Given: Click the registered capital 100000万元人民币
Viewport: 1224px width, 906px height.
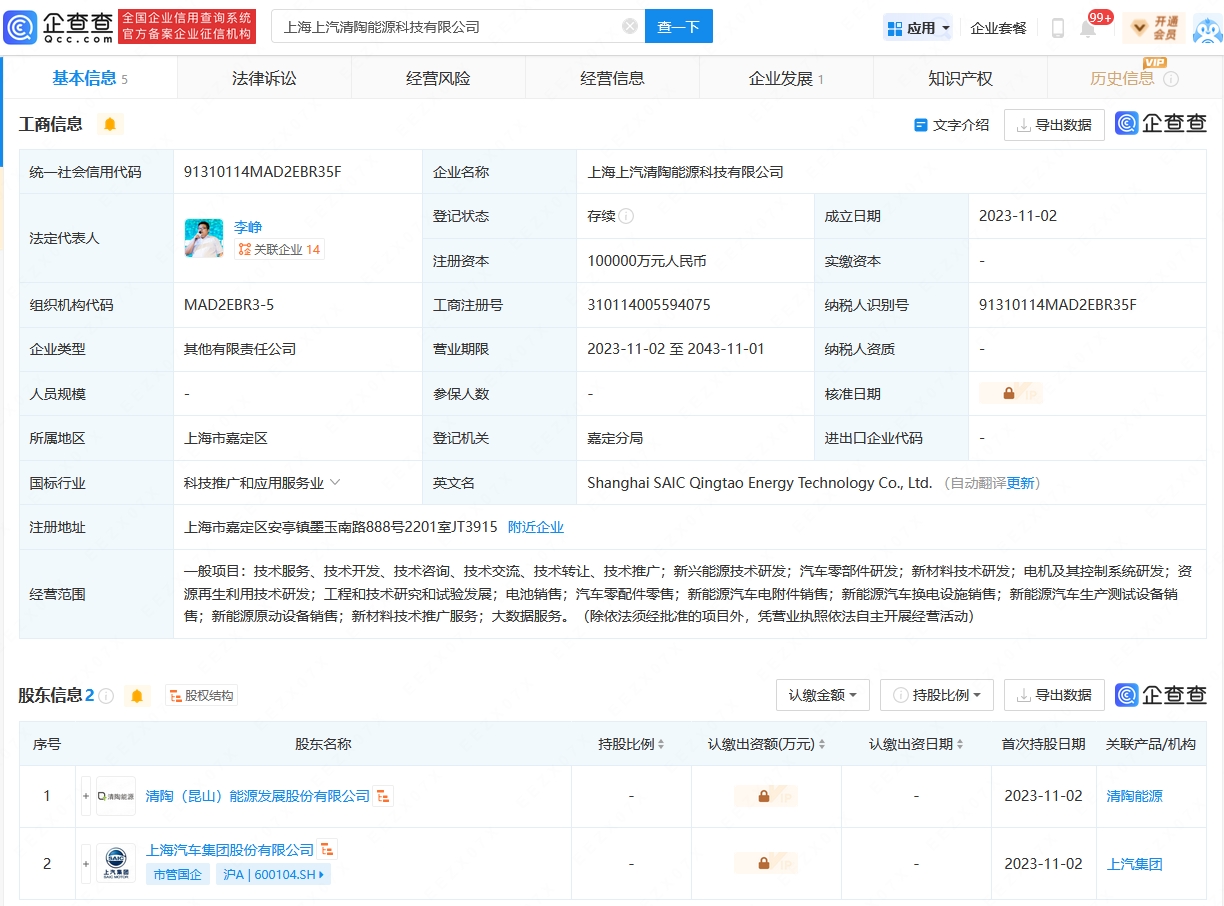Looking at the screenshot, I should point(647,261).
